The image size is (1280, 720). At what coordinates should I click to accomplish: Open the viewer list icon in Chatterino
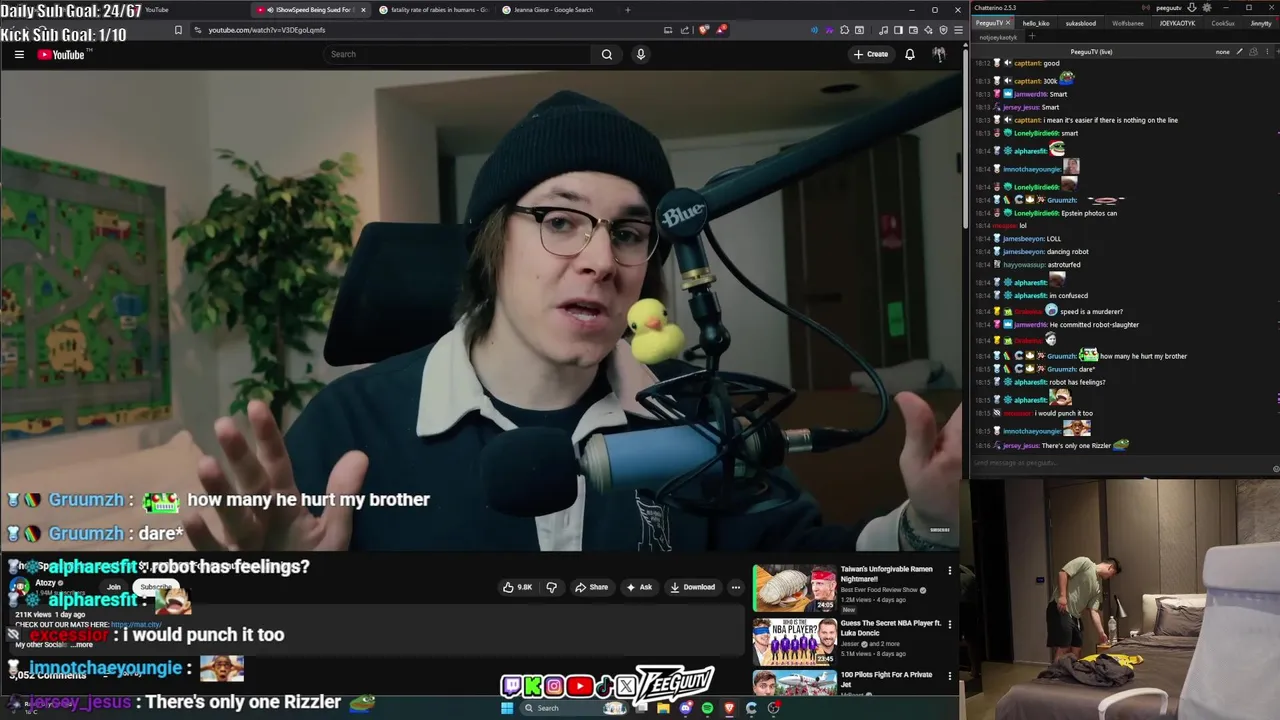[1251, 51]
